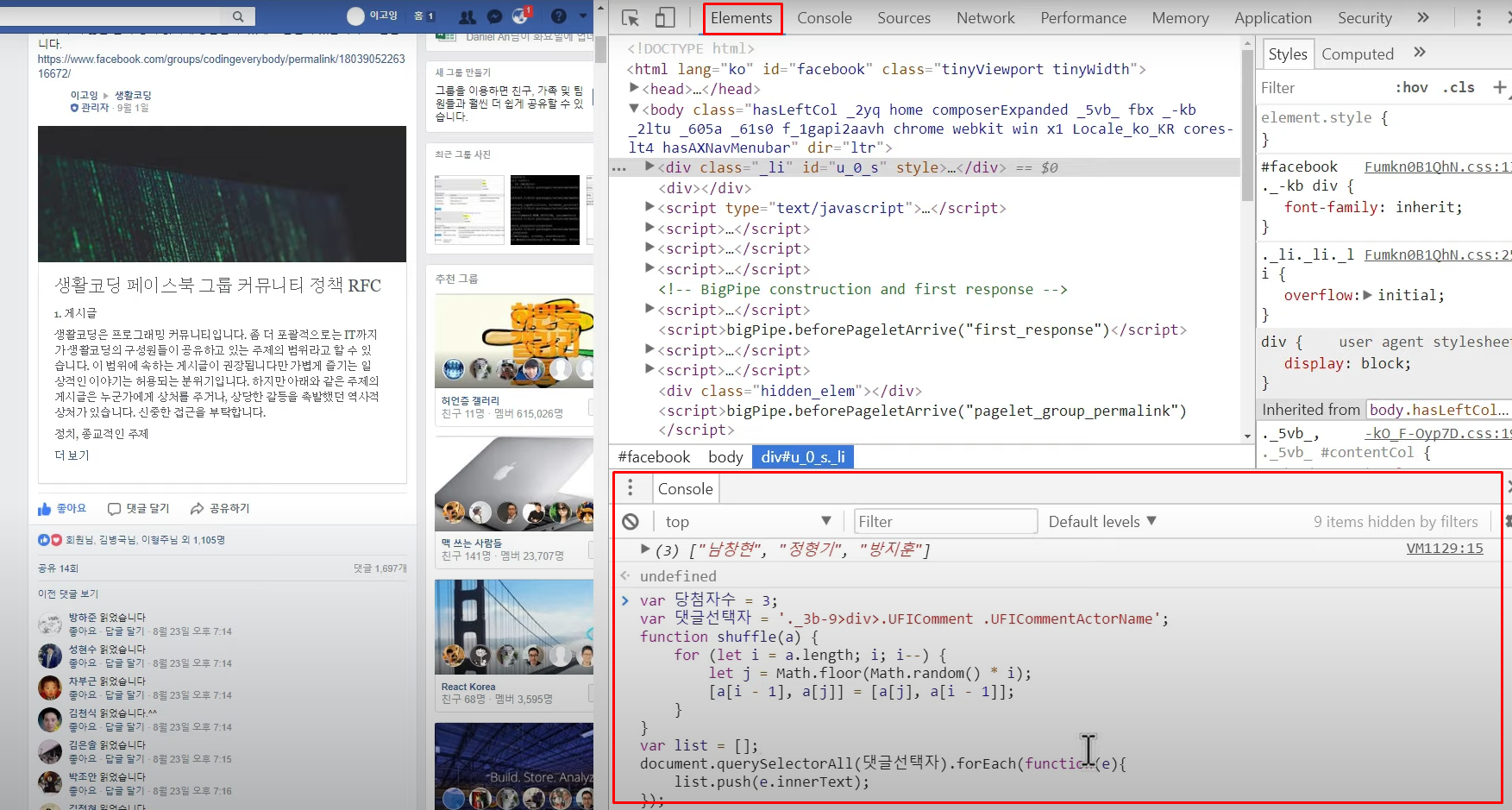Toggle the device toolbar in DevTools
The height and width of the screenshot is (810, 1512).
pos(665,18)
